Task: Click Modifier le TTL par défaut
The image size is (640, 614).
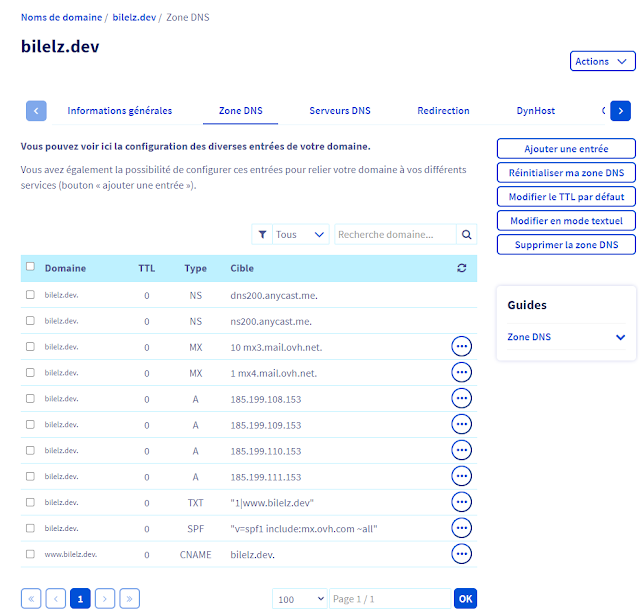Action: pos(566,197)
